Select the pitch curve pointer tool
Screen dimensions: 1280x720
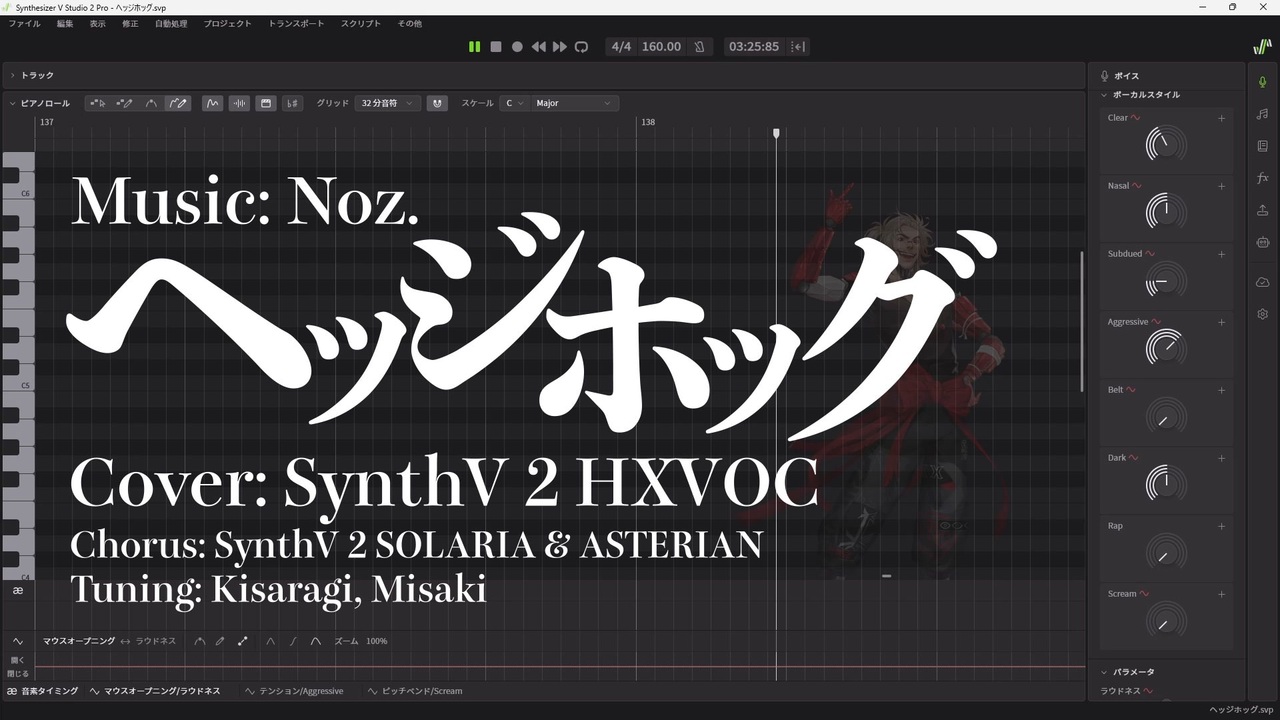151,103
